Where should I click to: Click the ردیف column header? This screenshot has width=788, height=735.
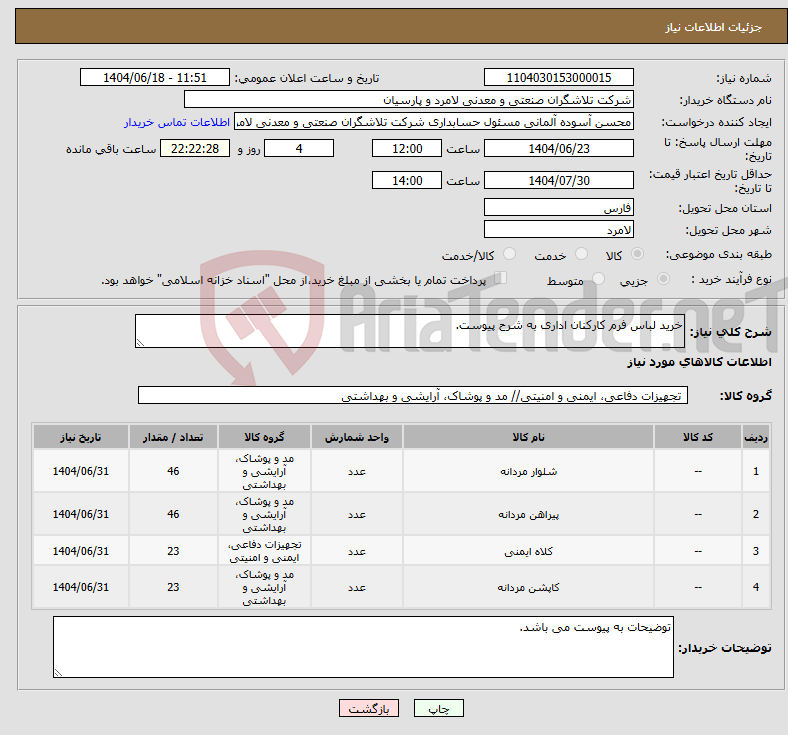(756, 437)
